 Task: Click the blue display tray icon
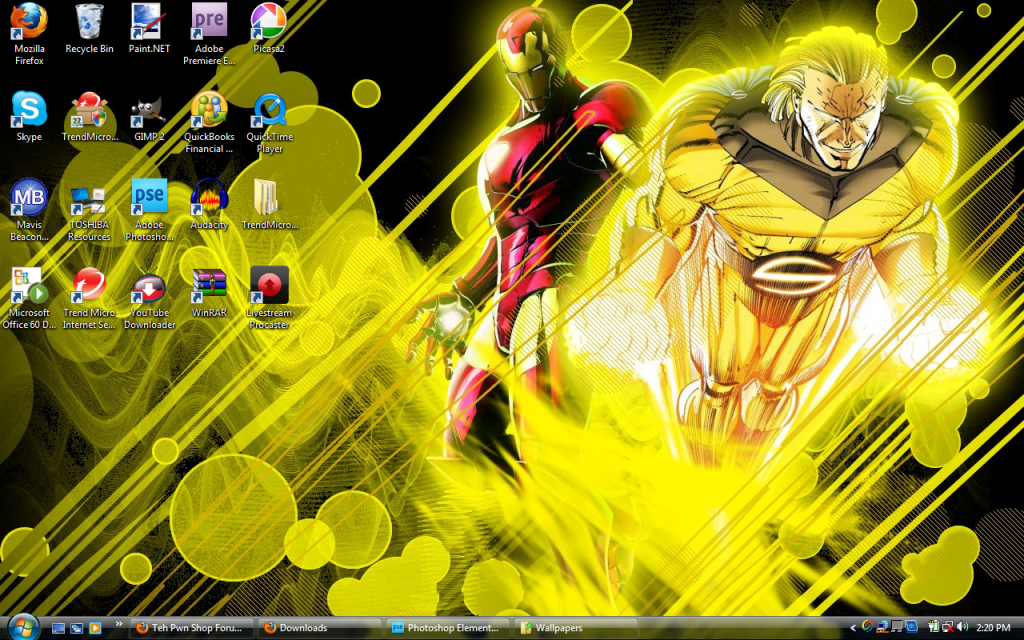(912, 627)
